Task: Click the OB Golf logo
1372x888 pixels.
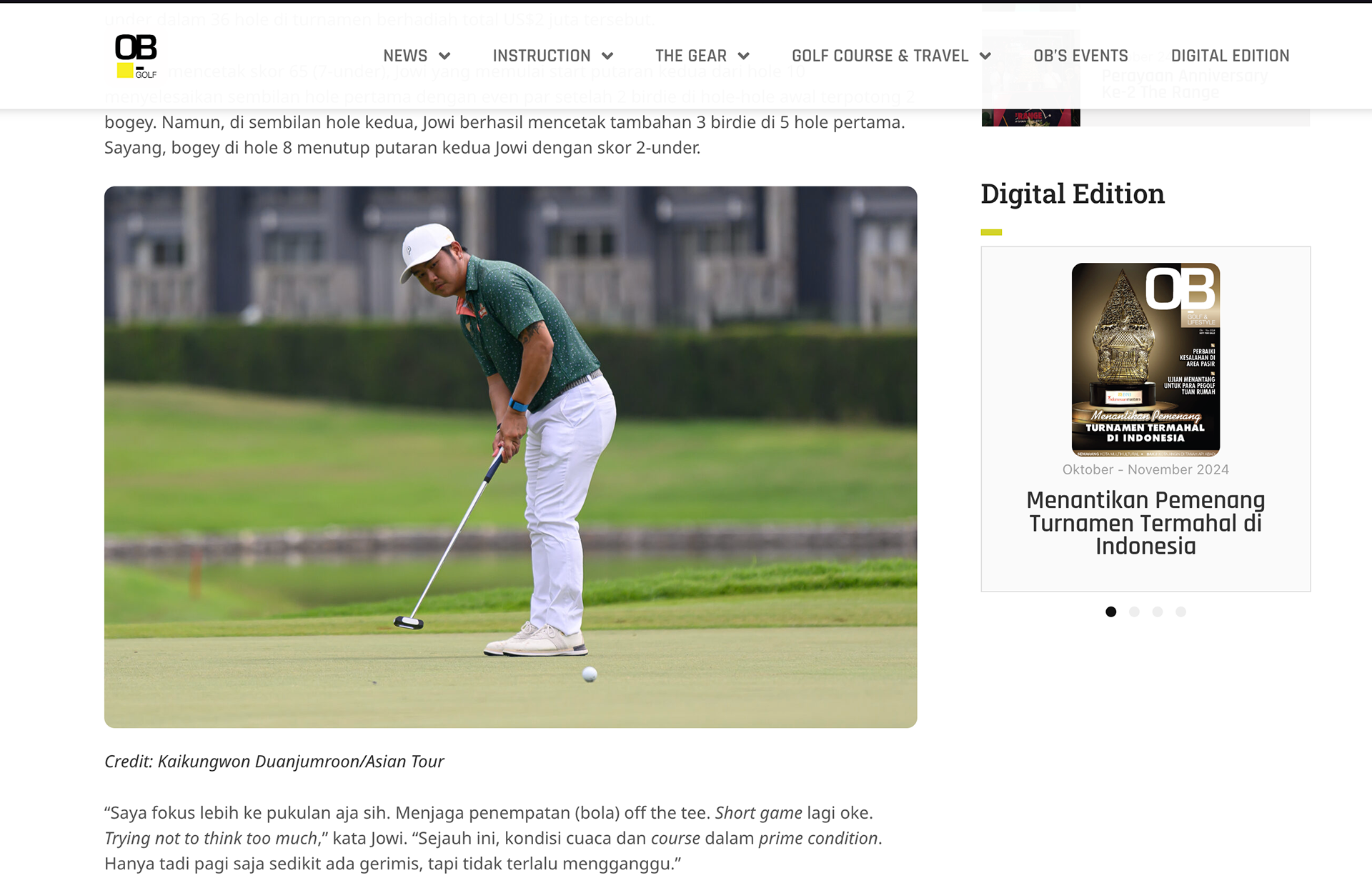Action: (136, 56)
